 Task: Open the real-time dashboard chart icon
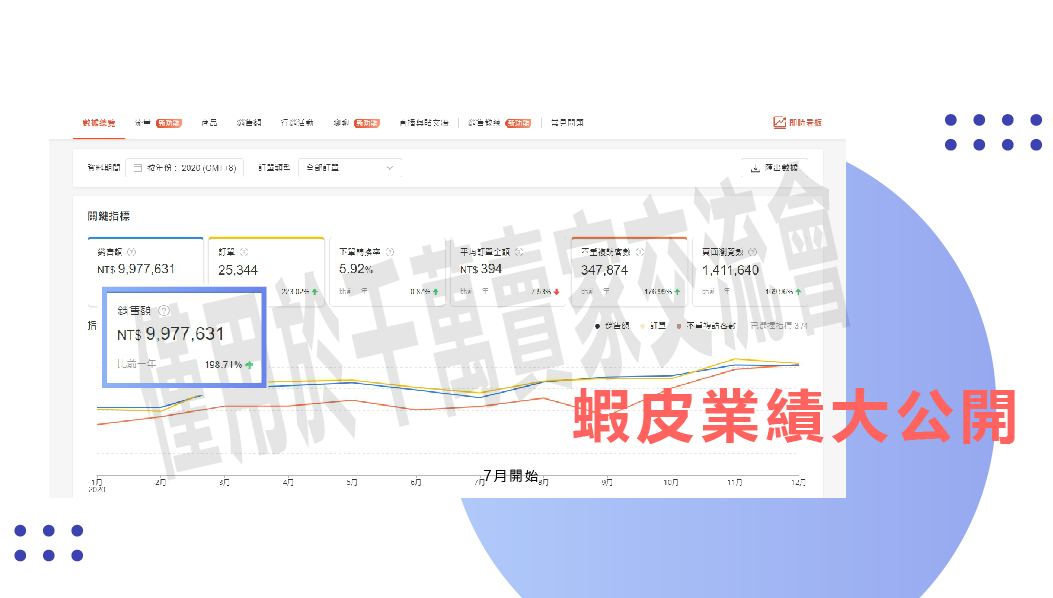[779, 122]
